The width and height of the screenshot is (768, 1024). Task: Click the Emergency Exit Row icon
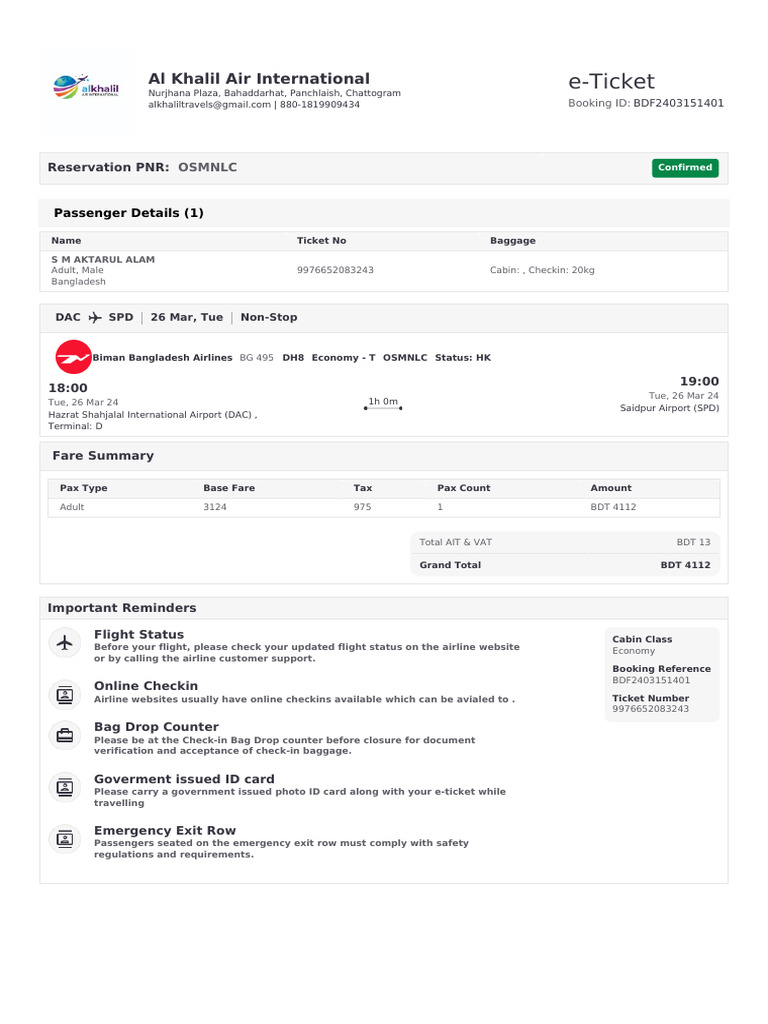65,839
